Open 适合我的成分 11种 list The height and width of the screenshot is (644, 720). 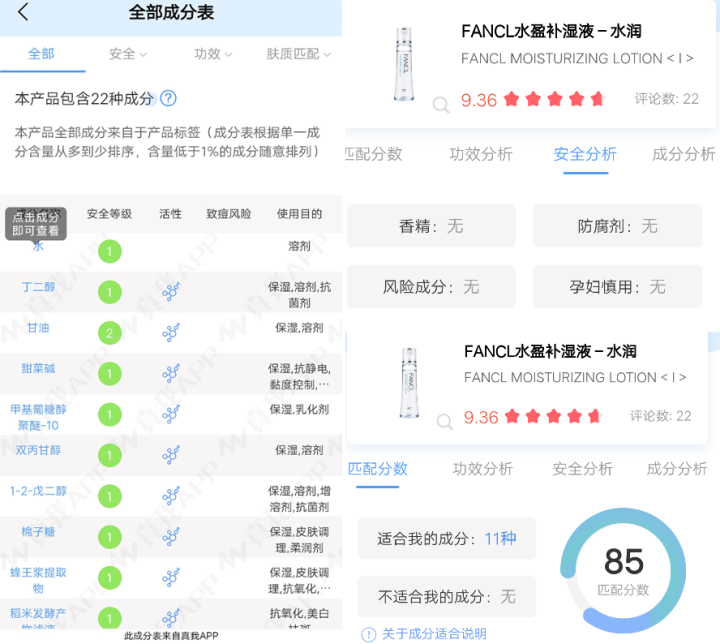(447, 539)
